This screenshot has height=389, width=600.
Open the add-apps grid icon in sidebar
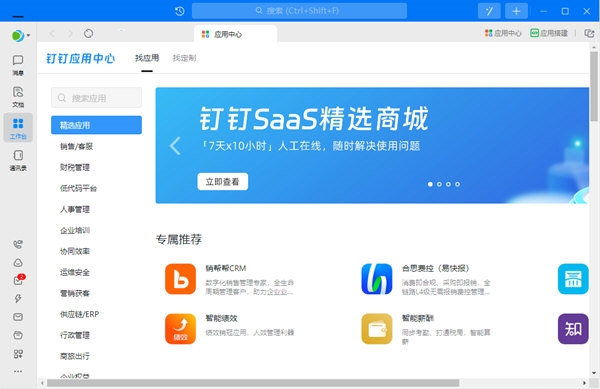coord(18,353)
